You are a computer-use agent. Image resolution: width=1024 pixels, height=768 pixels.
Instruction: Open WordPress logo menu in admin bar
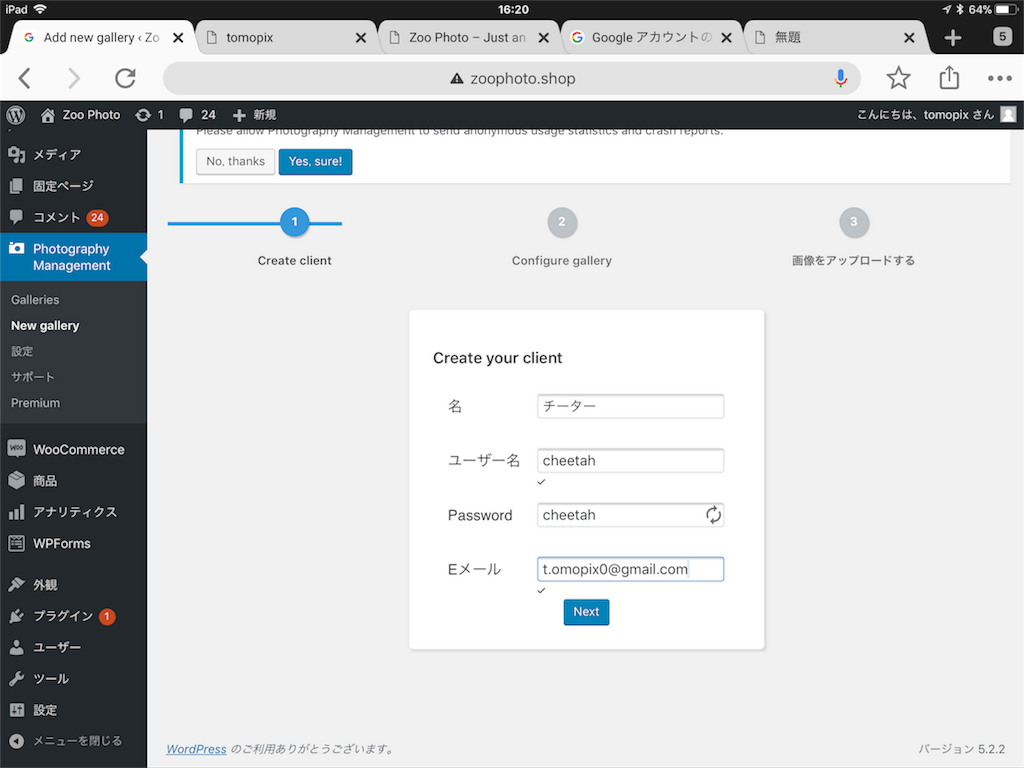tap(16, 115)
